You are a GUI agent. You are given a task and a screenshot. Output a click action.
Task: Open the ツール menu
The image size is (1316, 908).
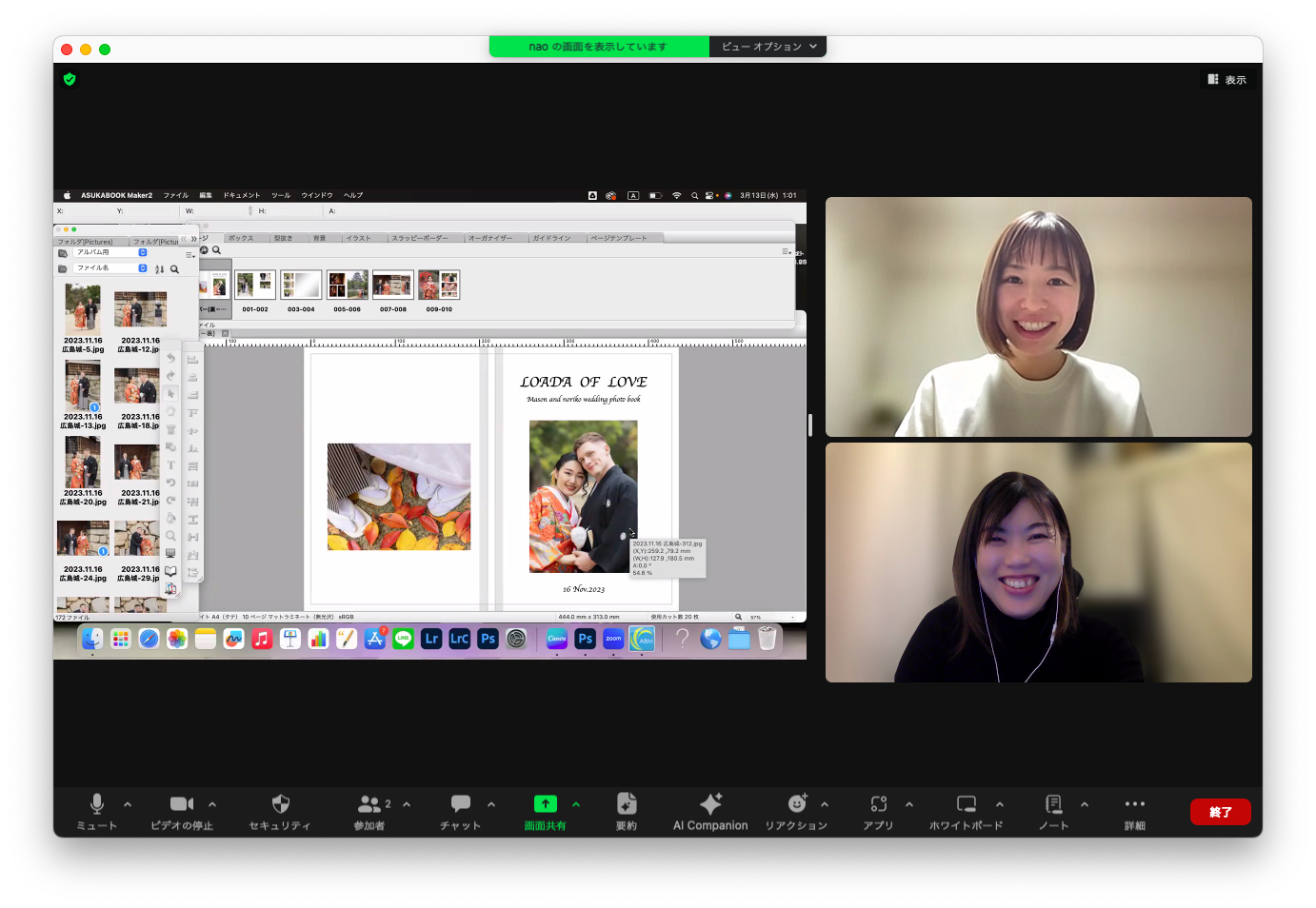coord(281,195)
